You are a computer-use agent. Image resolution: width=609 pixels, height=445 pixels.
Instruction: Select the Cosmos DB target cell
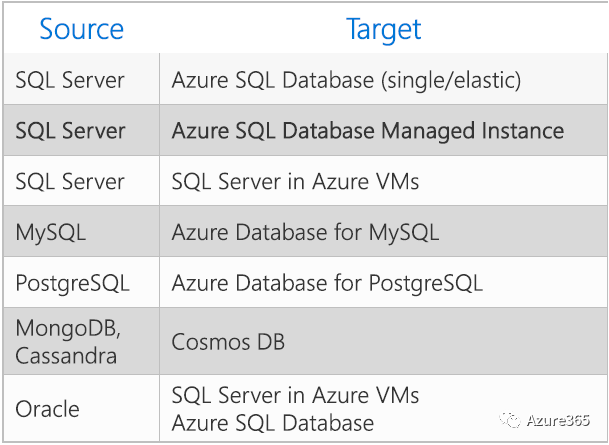pos(228,342)
